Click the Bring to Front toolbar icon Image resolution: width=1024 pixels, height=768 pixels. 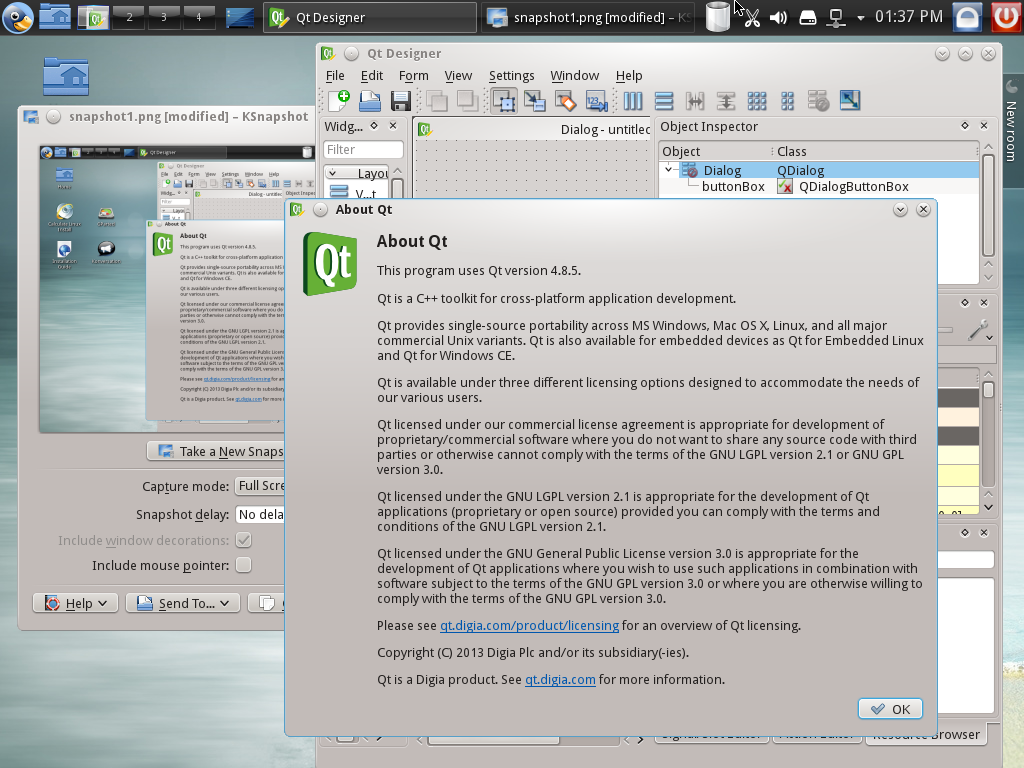[466, 101]
